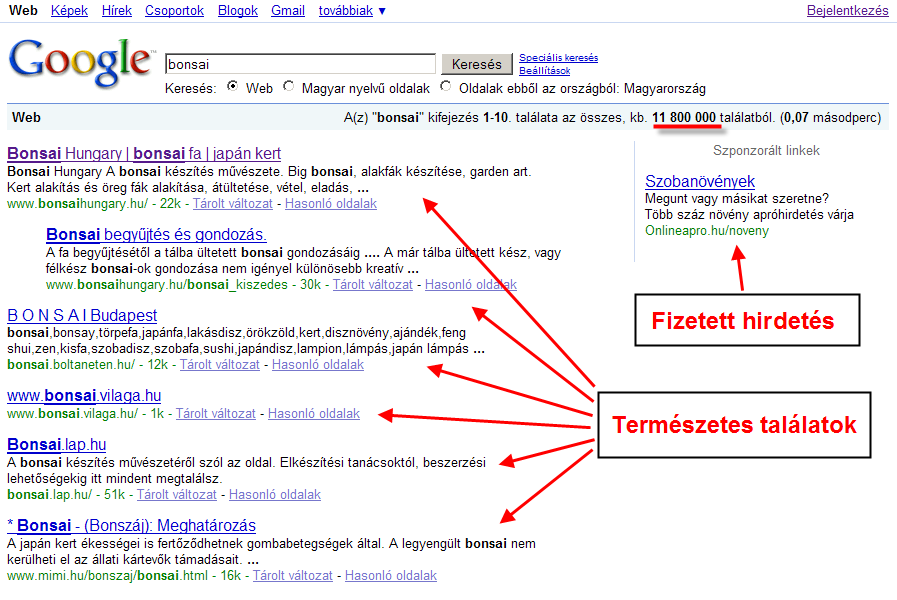Open Gmail from the top navigation

288,10
